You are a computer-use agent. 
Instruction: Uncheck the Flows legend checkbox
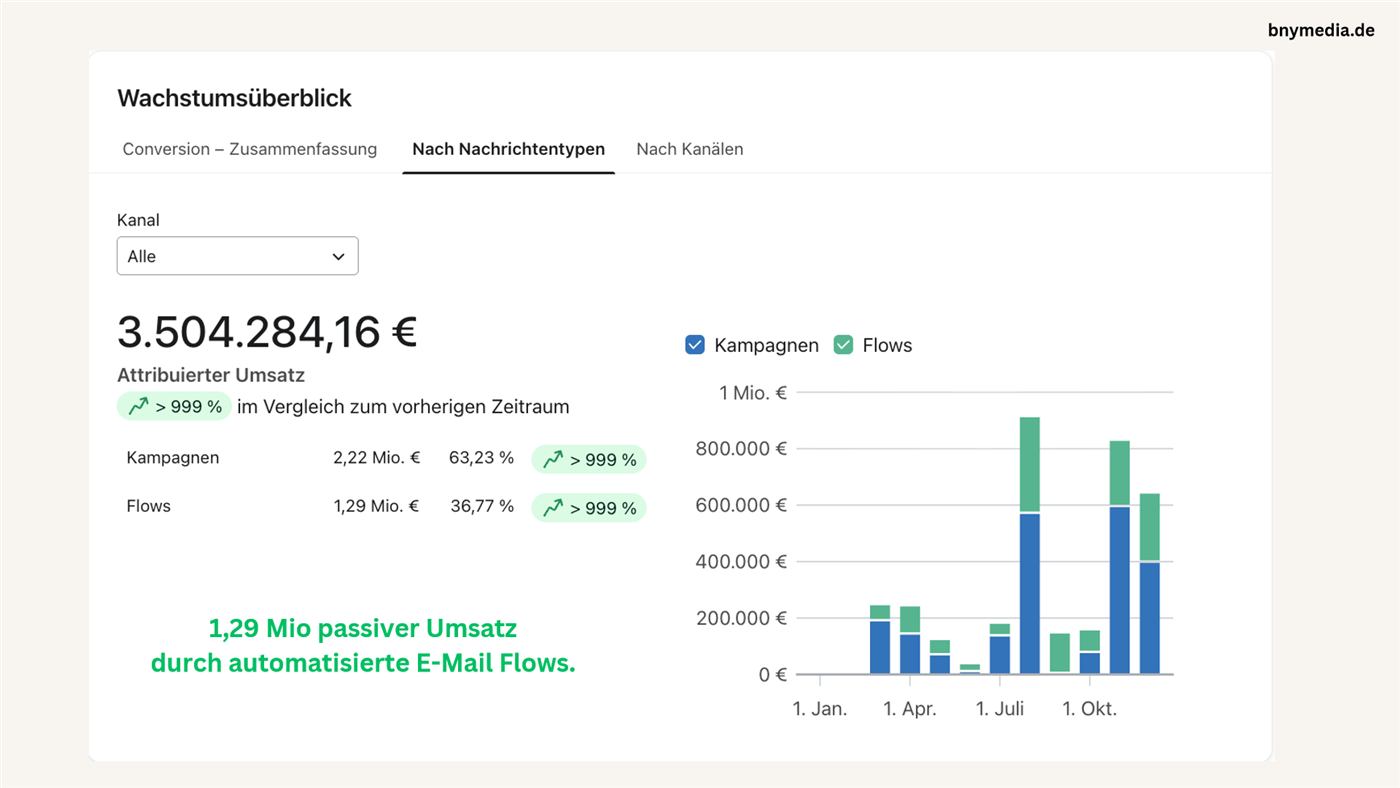[843, 345]
